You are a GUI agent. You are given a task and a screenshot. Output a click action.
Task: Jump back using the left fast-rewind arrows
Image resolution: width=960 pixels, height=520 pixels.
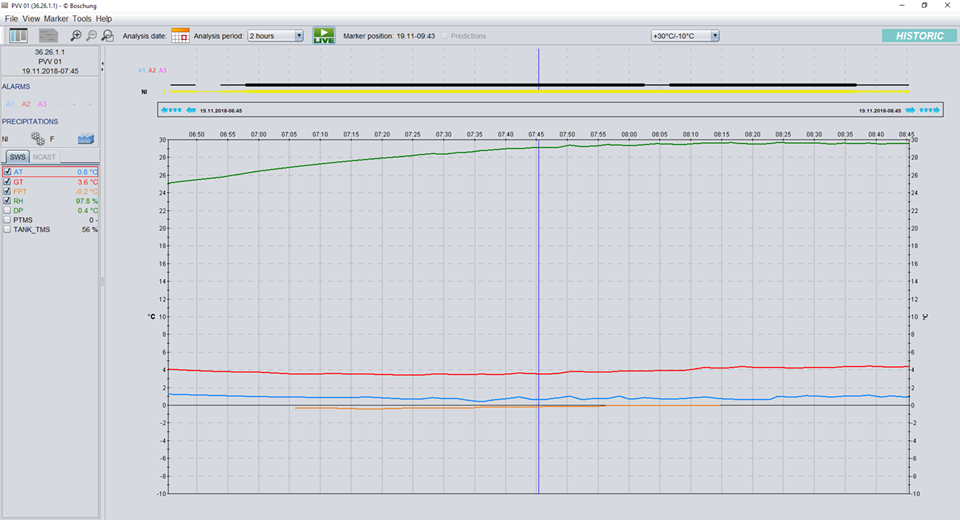172,110
